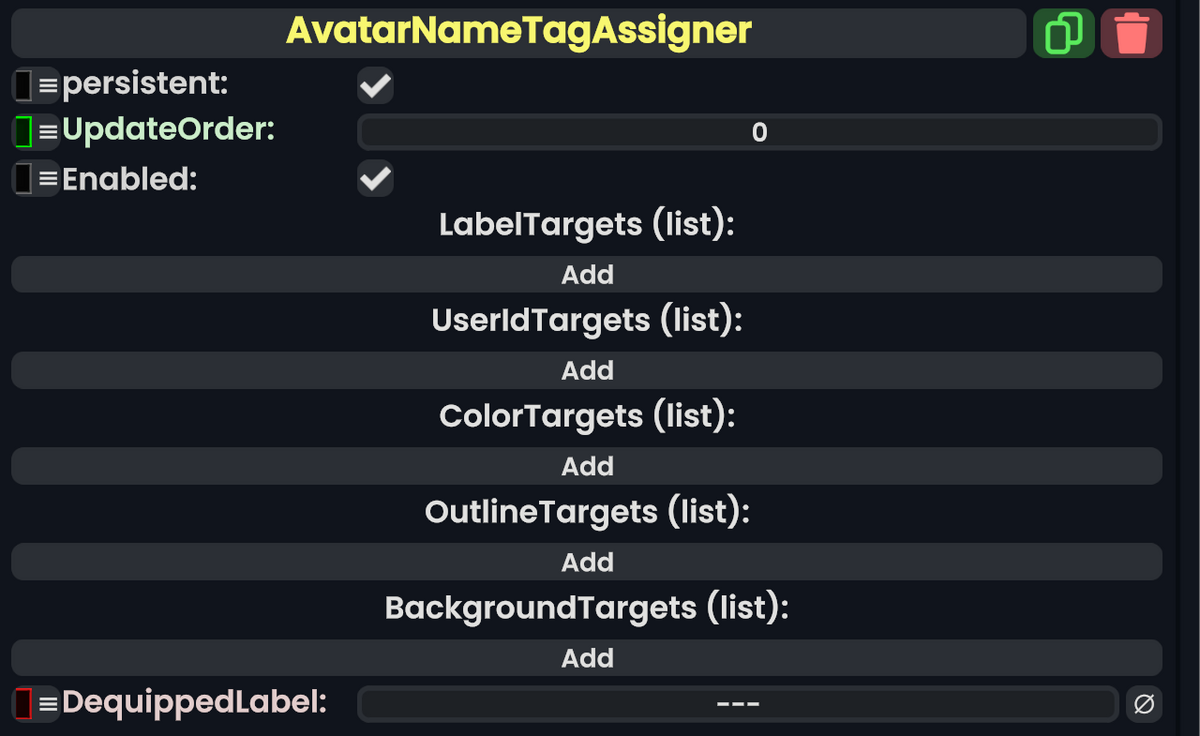Viewport: 1200px width, 736px height.
Task: Uncheck the persistent checkbox
Action: pyautogui.click(x=375, y=85)
